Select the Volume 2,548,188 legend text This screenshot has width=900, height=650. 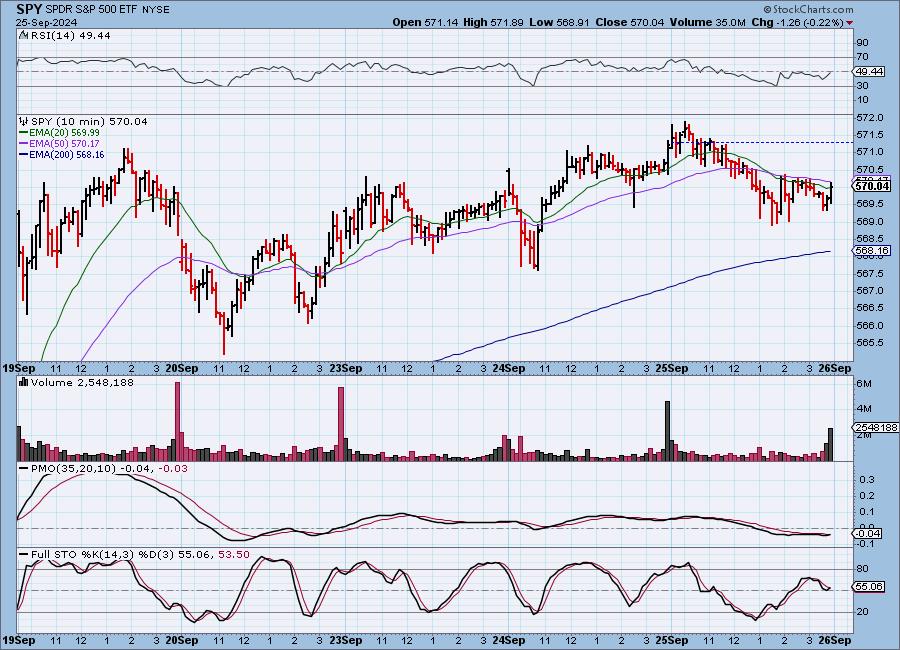click(x=82, y=382)
